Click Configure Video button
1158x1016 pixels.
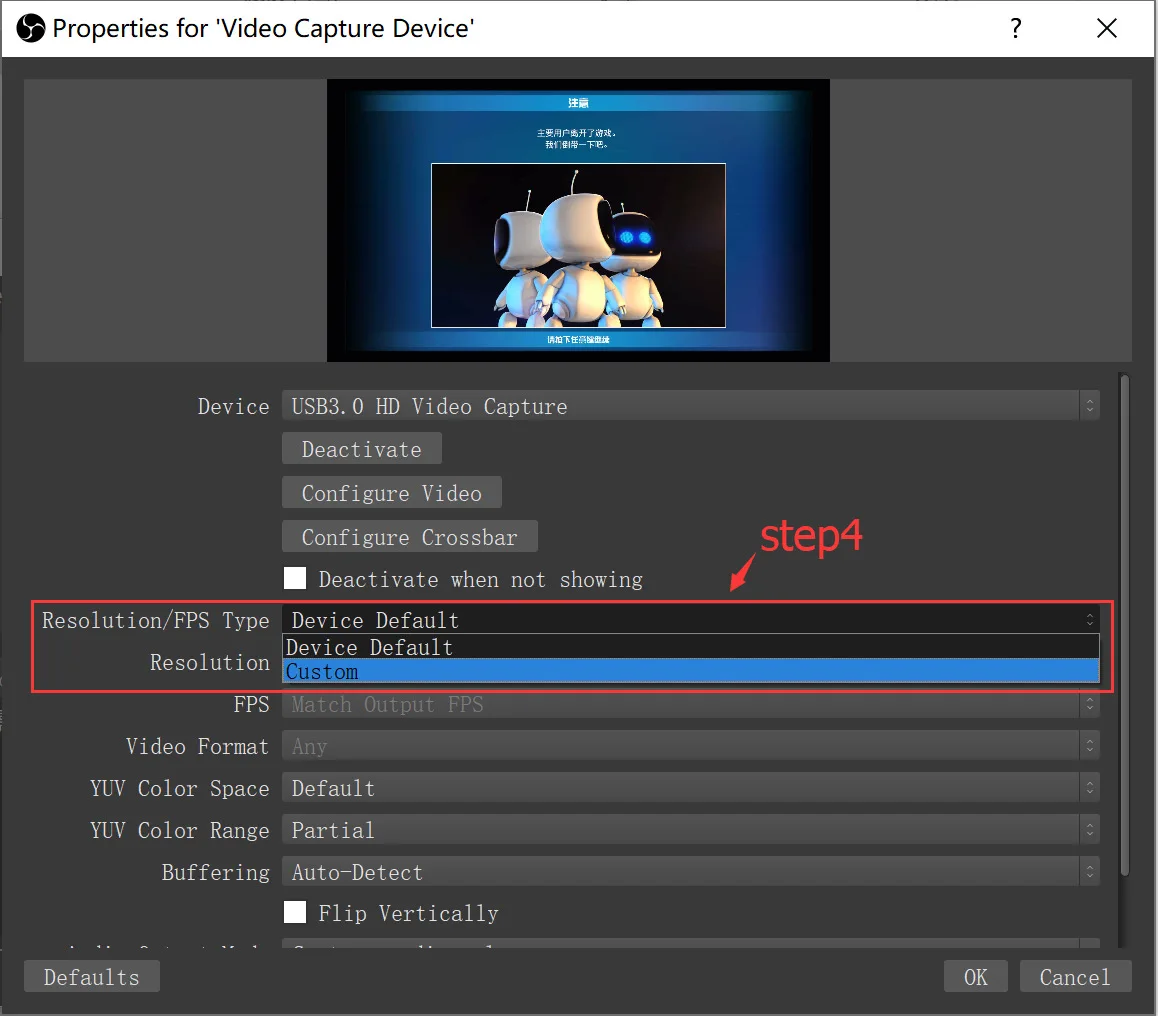pos(391,492)
